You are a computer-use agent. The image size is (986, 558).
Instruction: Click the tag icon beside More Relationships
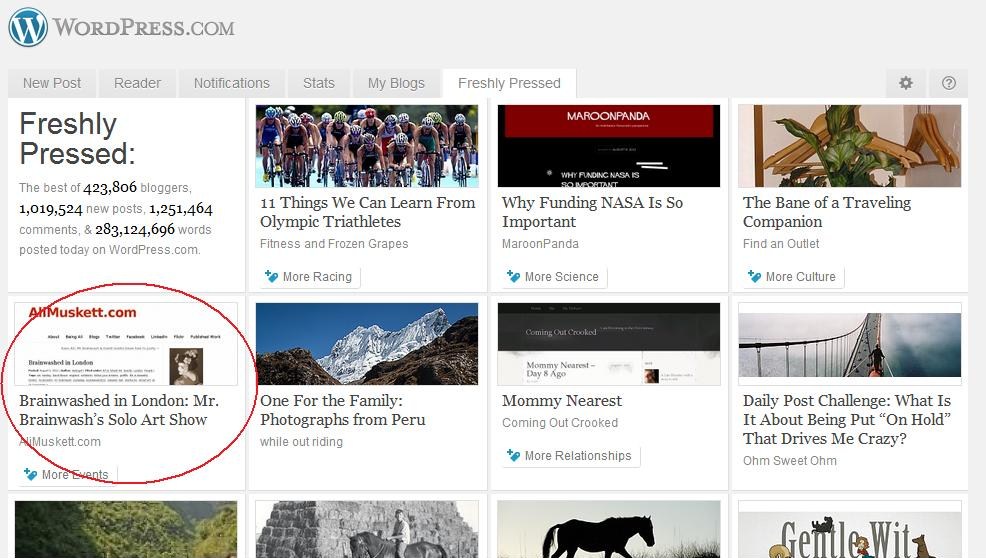(513, 456)
